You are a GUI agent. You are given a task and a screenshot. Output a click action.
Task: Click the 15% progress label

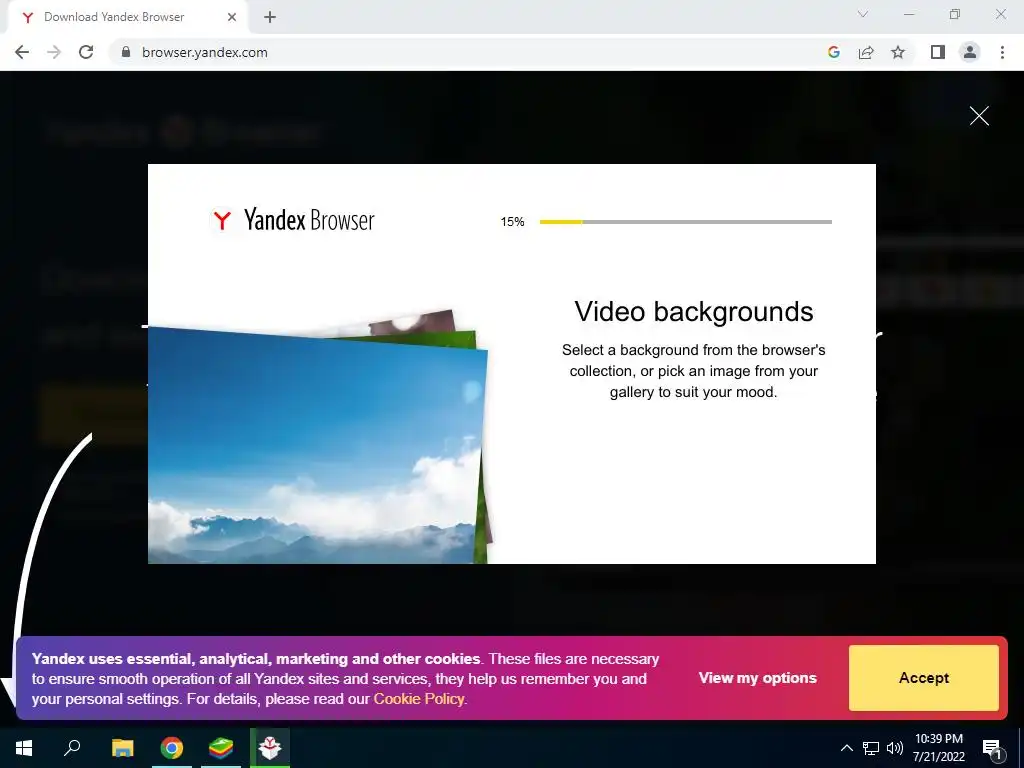click(513, 222)
